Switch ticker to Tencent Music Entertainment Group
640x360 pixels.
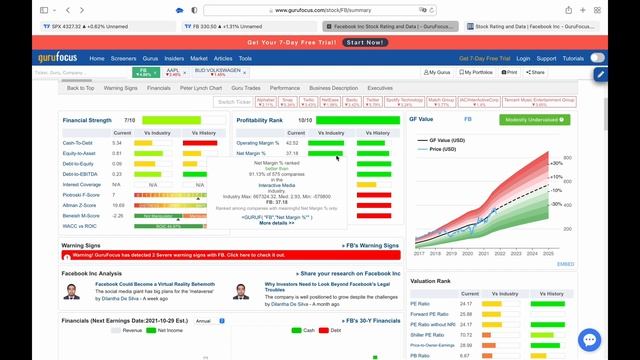click(539, 102)
